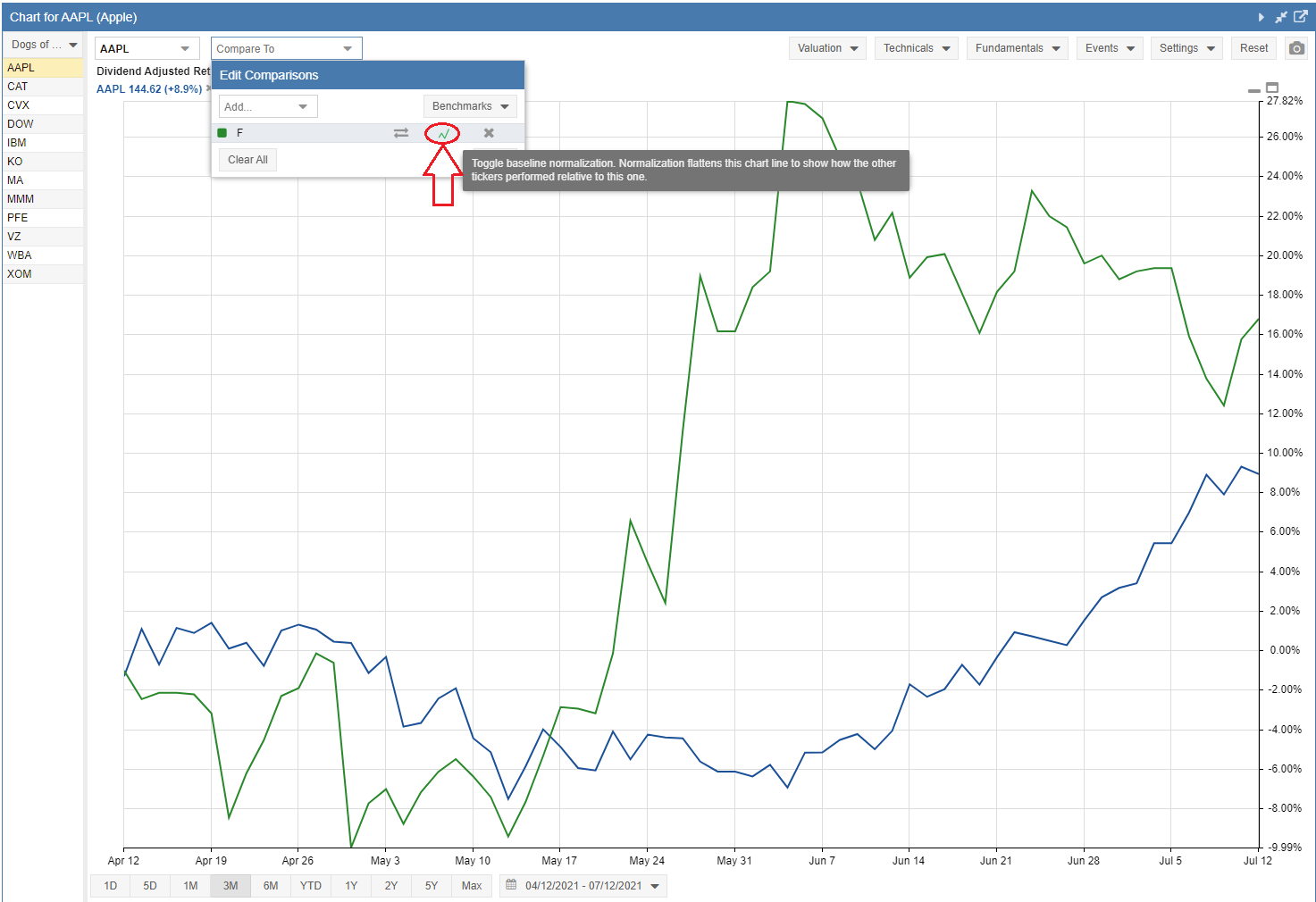
Task: Click Clear All comparisons
Action: [x=247, y=160]
